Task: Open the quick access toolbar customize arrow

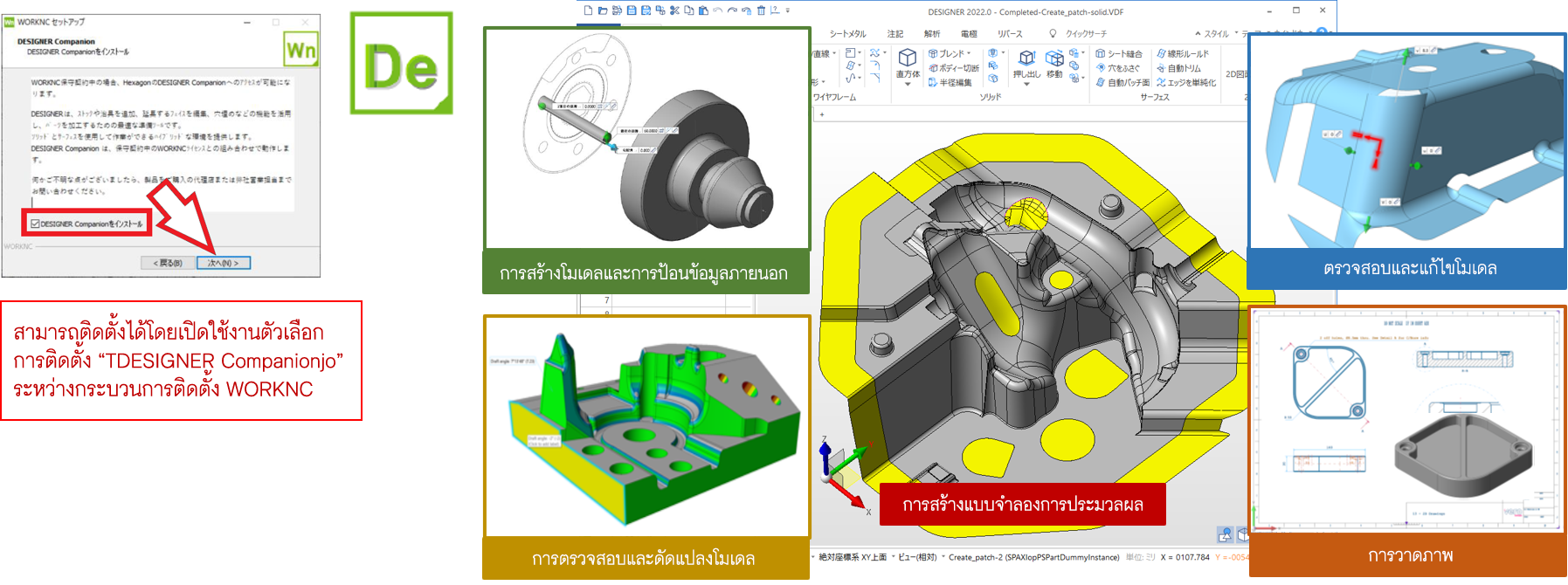Action: click(x=787, y=10)
